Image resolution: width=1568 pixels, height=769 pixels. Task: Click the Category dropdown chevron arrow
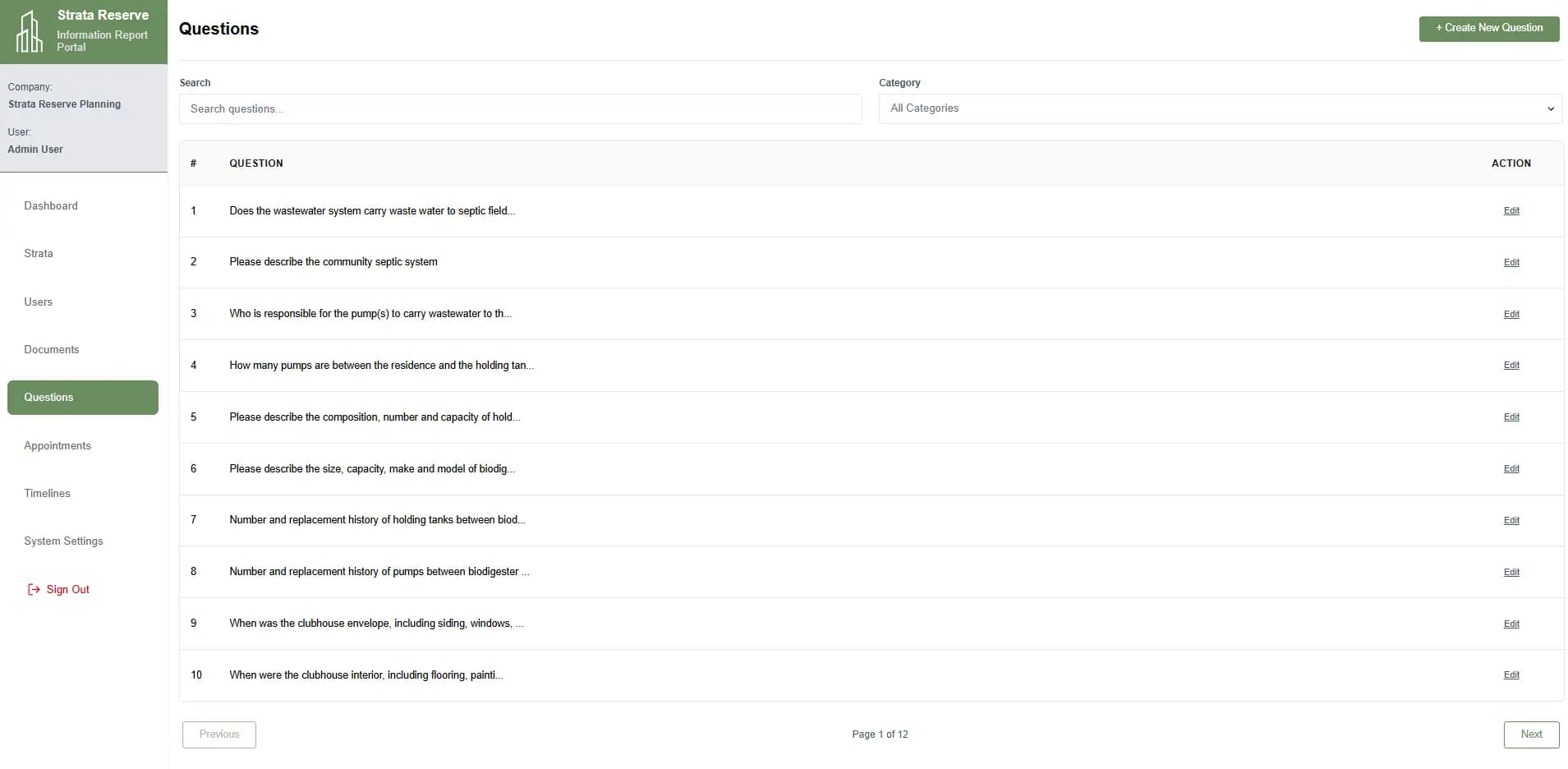pos(1550,108)
